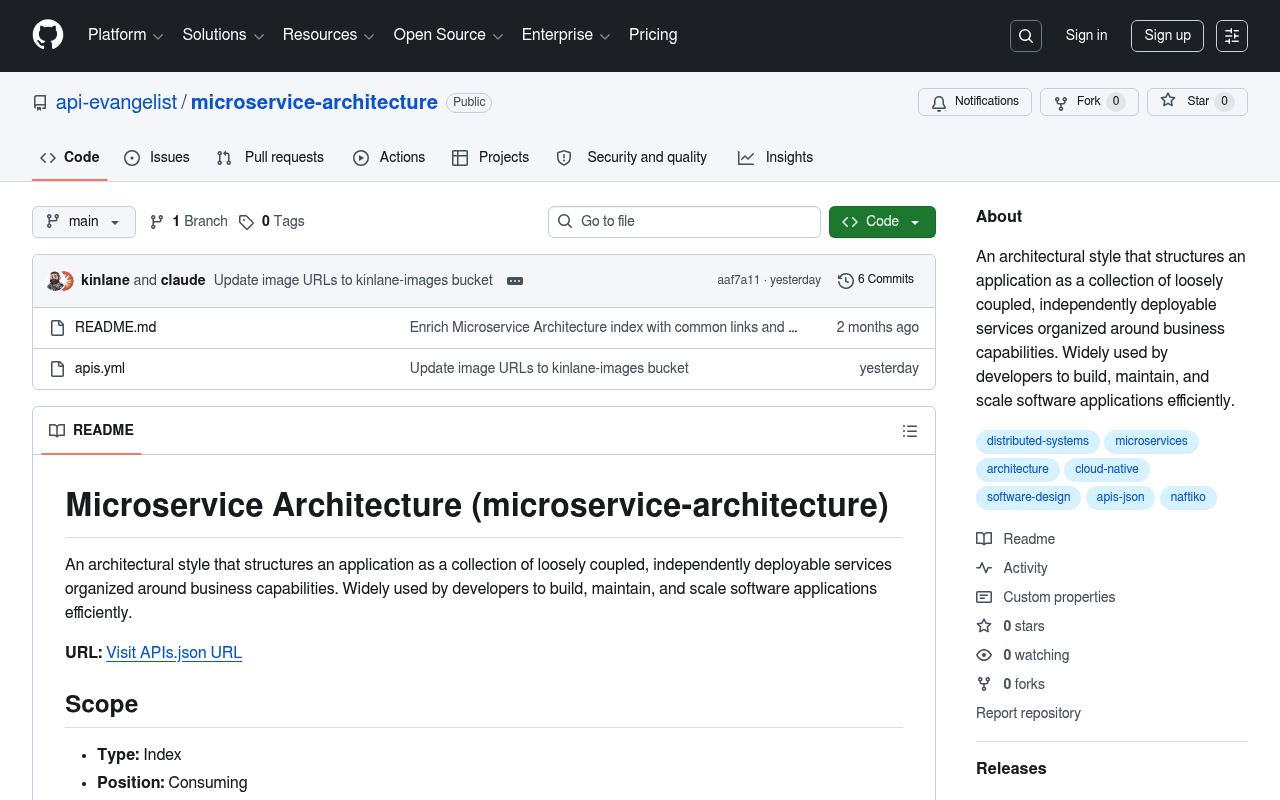Switch to the Actions tab

(389, 158)
